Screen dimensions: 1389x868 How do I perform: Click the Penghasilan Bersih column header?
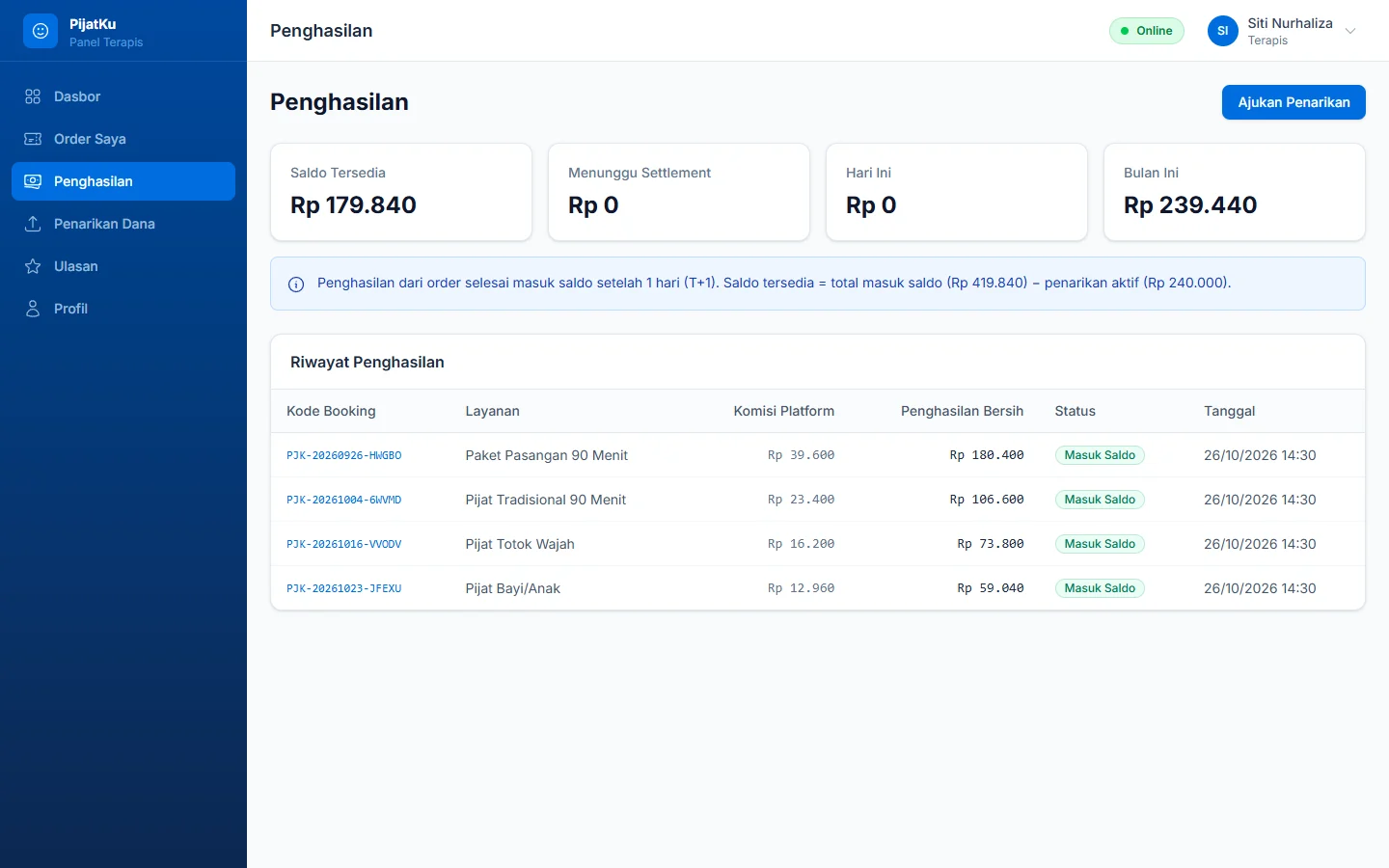(962, 411)
